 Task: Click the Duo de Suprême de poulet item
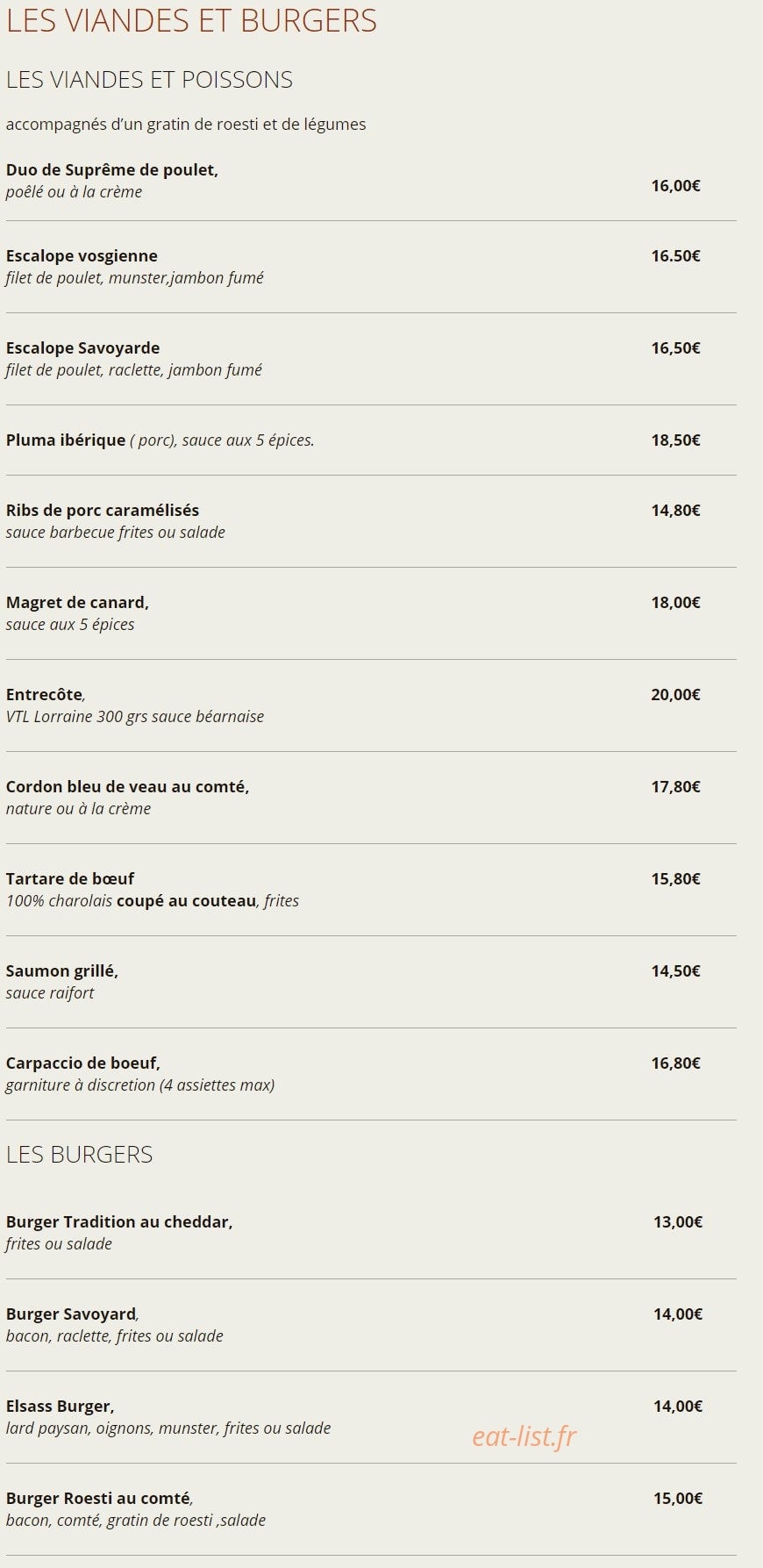[x=112, y=170]
